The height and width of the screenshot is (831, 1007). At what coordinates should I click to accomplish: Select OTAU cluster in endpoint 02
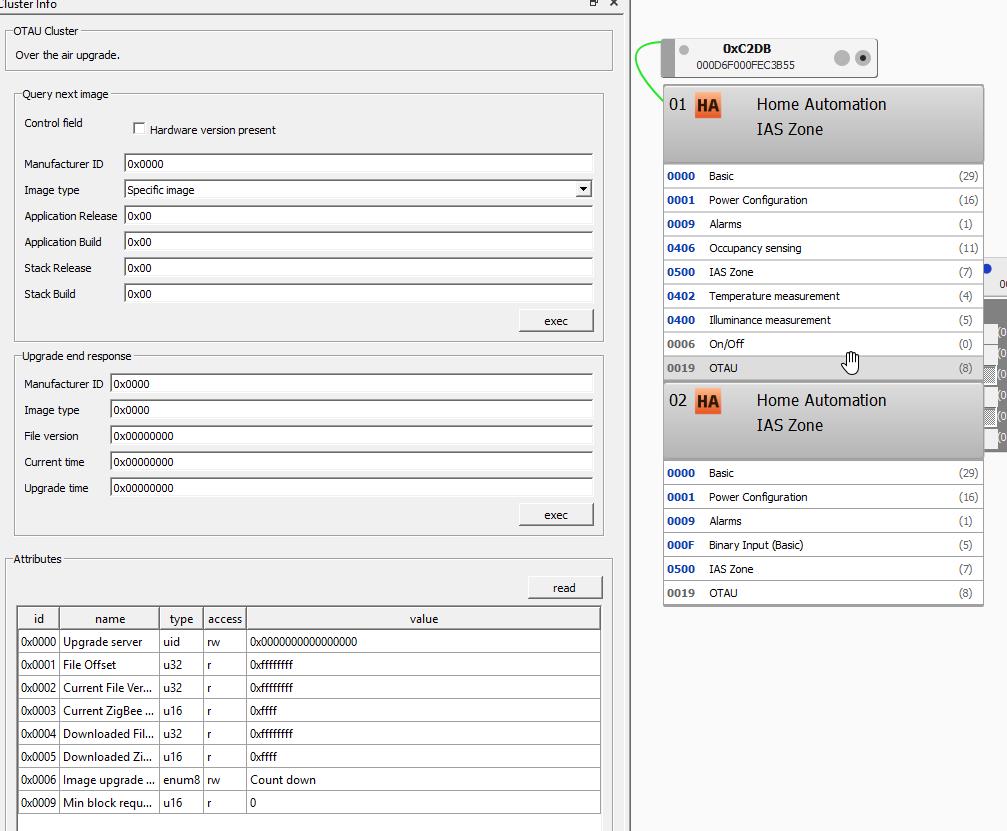tap(823, 593)
